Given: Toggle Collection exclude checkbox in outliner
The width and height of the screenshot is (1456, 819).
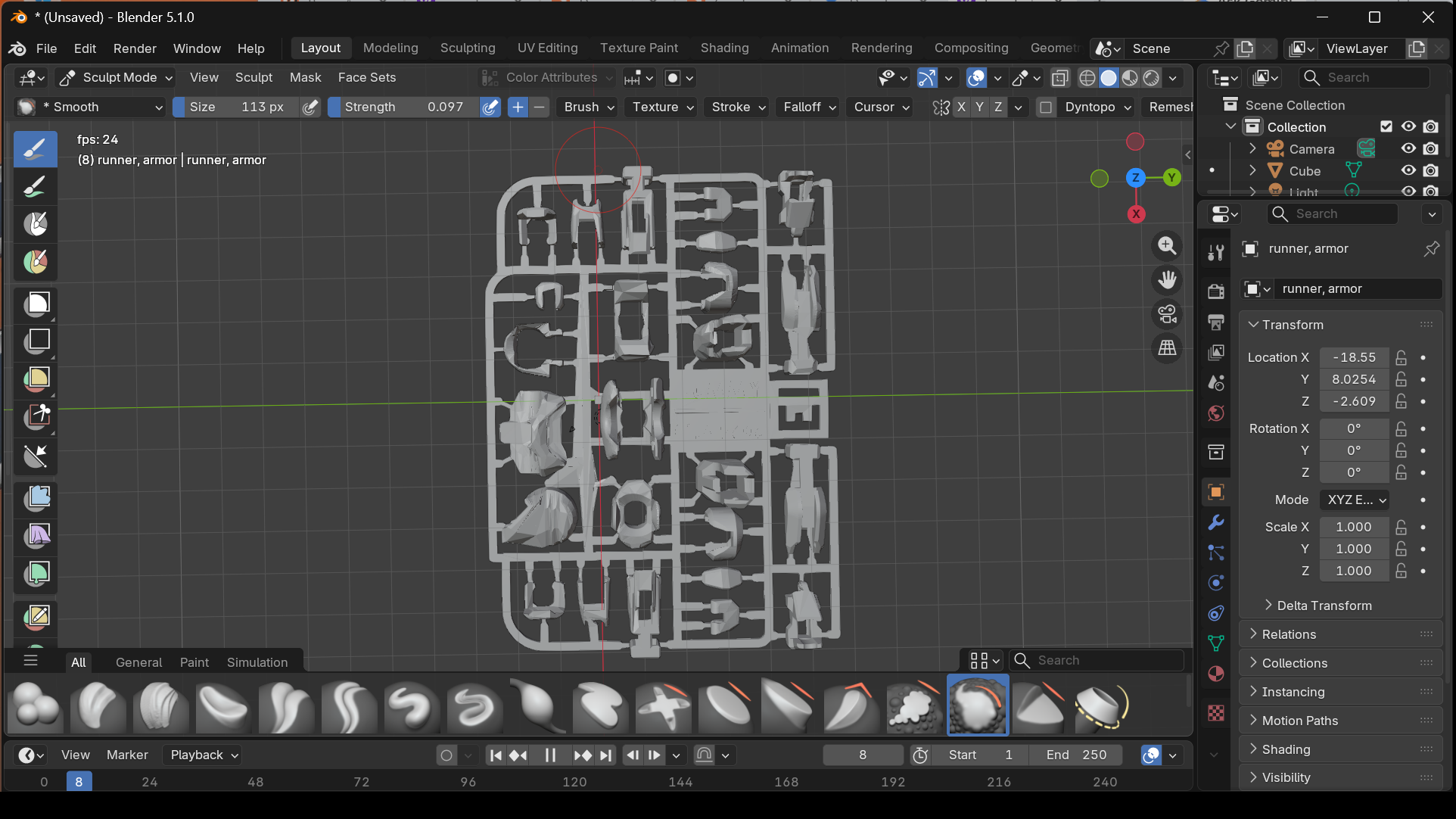Looking at the screenshot, I should pyautogui.click(x=1386, y=126).
